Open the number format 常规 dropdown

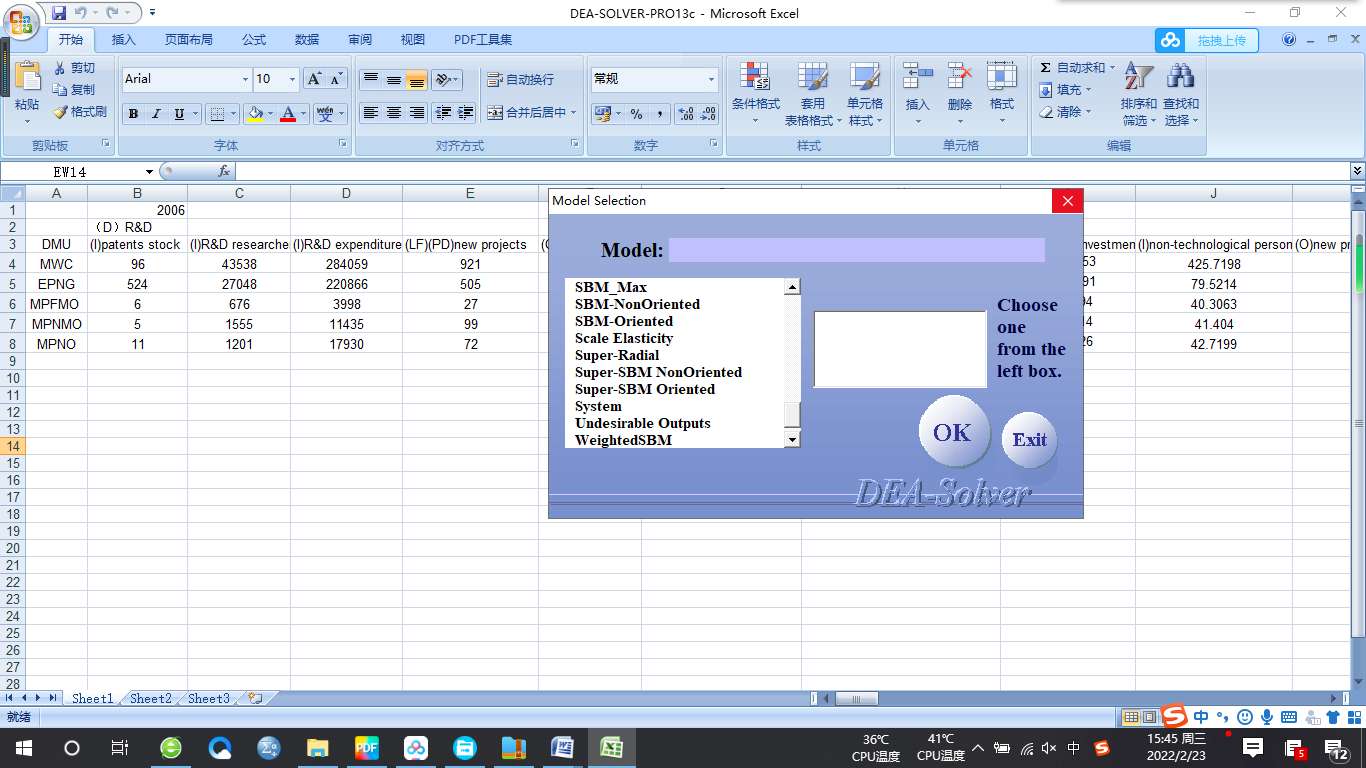(712, 79)
